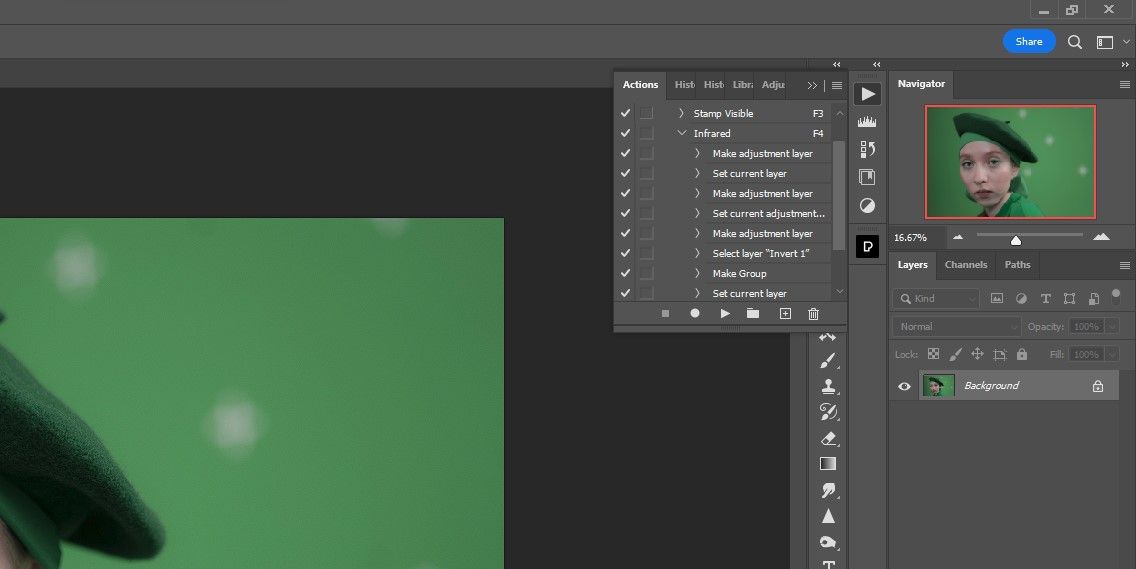Open the Kind layer filter dropdown
Image resolution: width=1136 pixels, height=569 pixels.
[x=936, y=298]
